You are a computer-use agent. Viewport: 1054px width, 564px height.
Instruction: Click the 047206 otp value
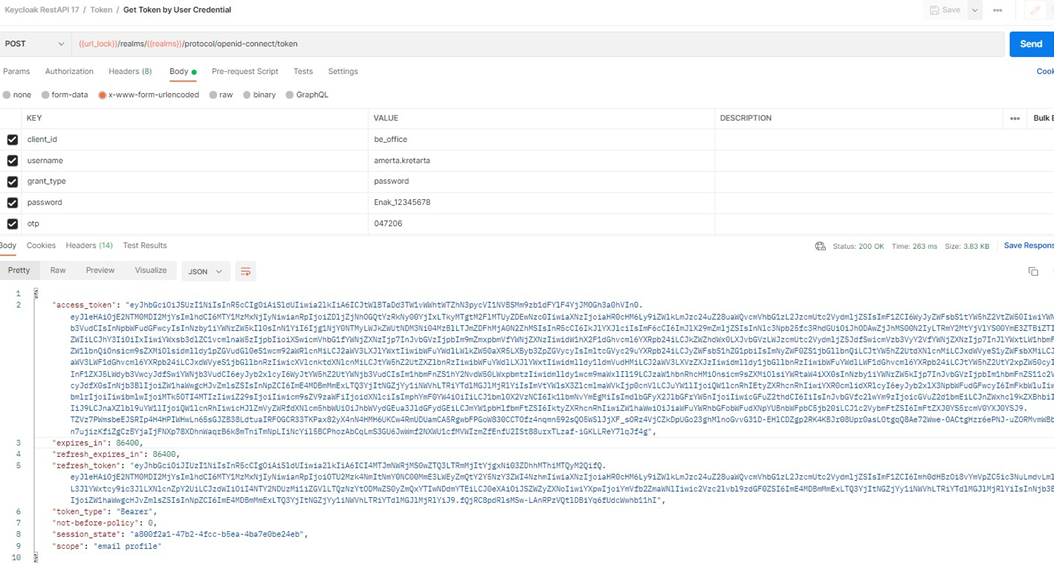click(x=388, y=224)
